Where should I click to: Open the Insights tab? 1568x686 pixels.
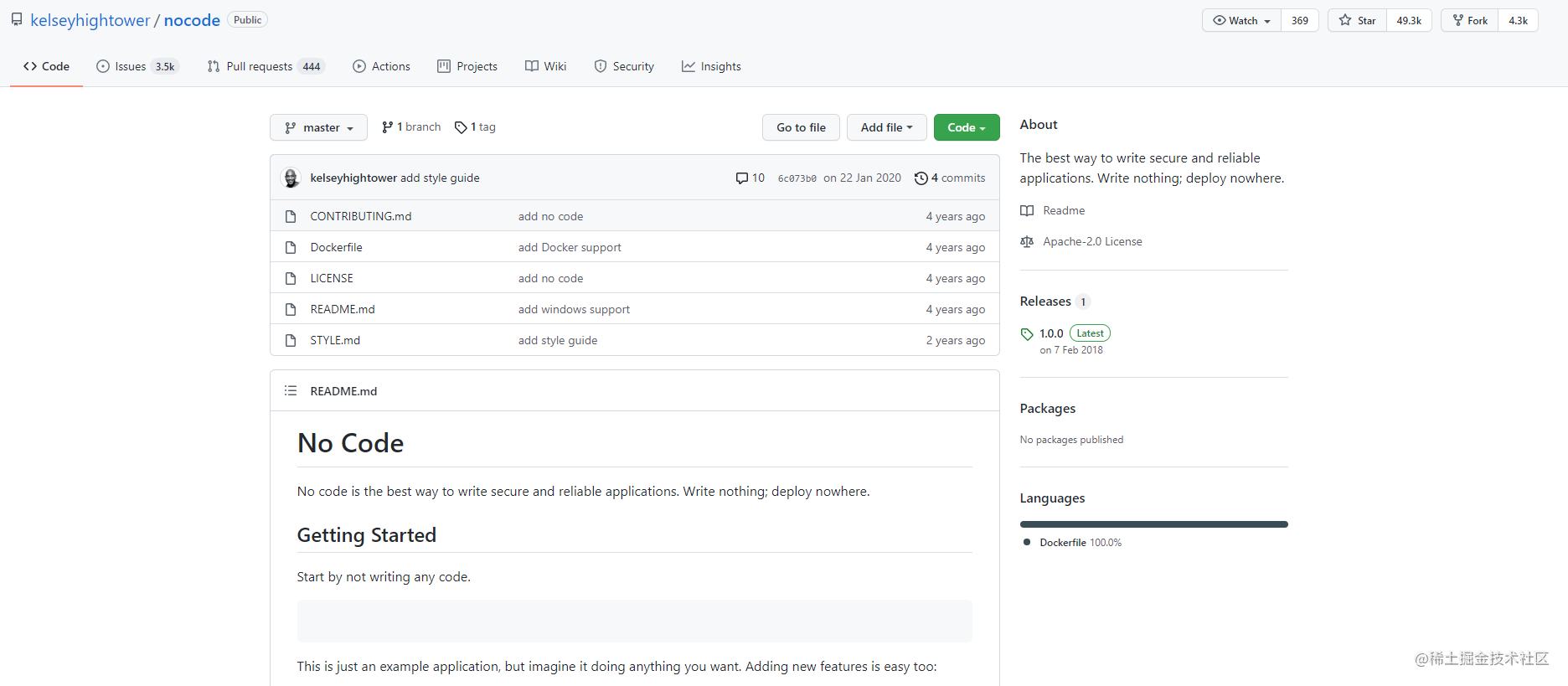click(711, 66)
